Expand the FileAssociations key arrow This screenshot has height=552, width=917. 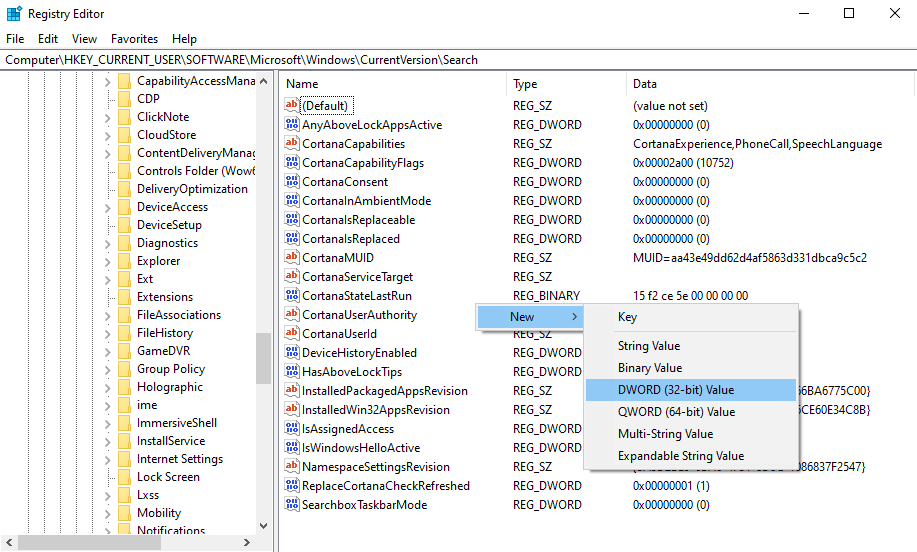(108, 316)
